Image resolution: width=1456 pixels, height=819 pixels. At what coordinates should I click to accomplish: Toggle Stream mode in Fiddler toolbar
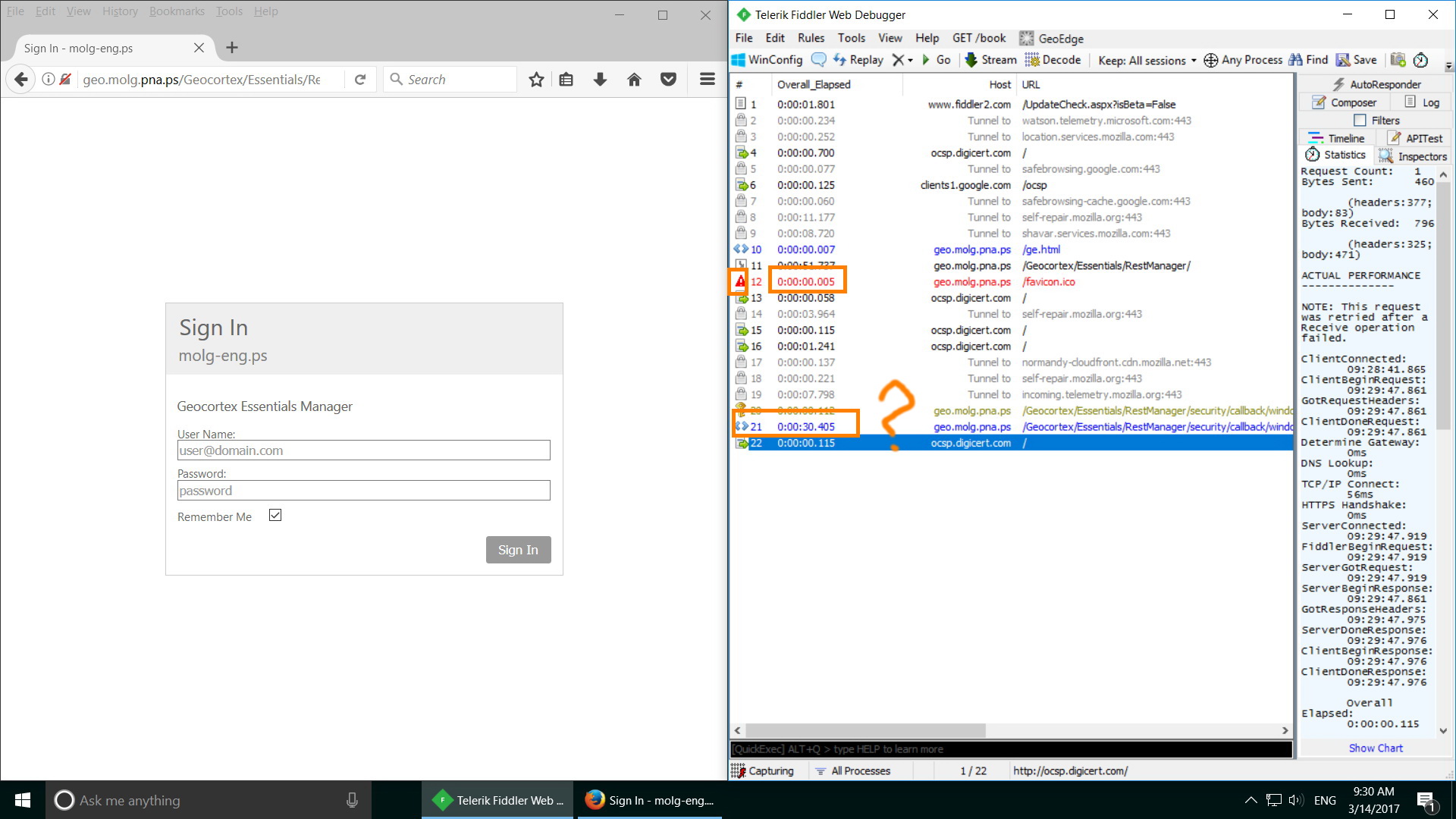click(990, 60)
